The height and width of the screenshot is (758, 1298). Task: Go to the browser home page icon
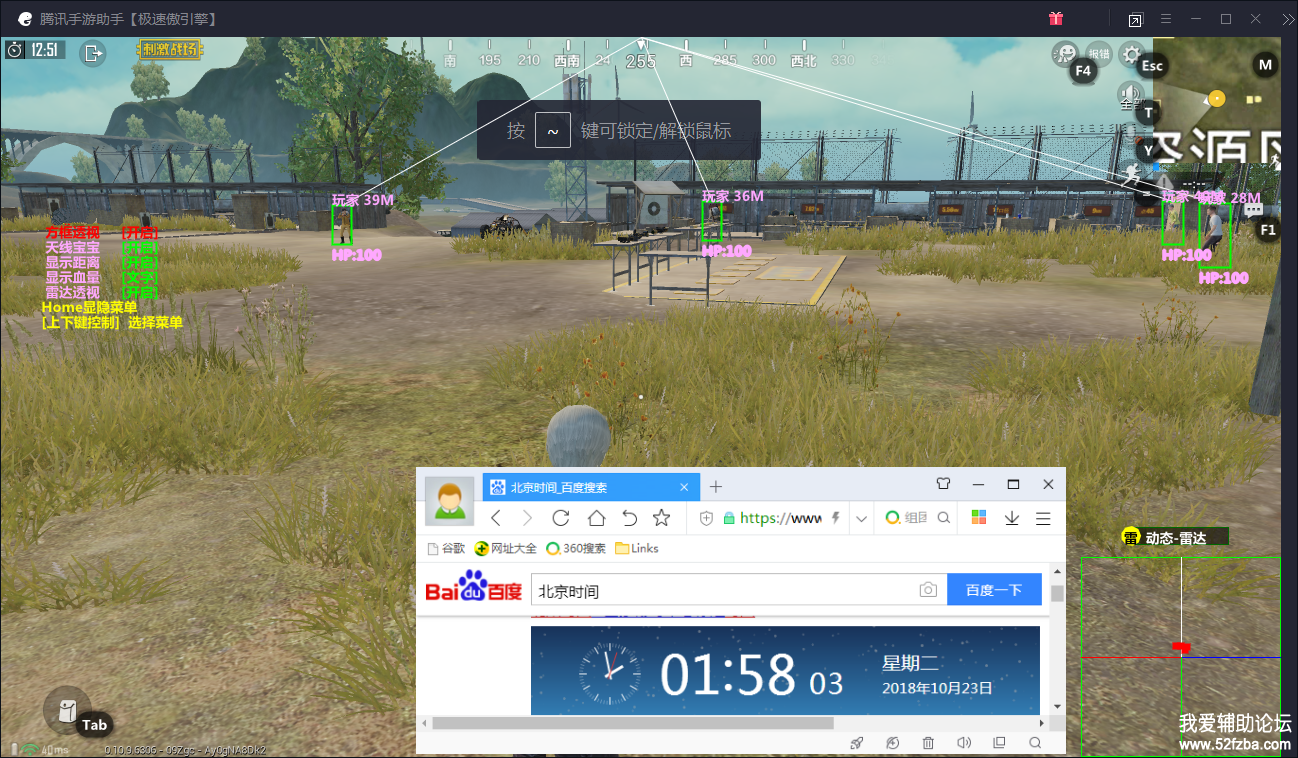(596, 518)
